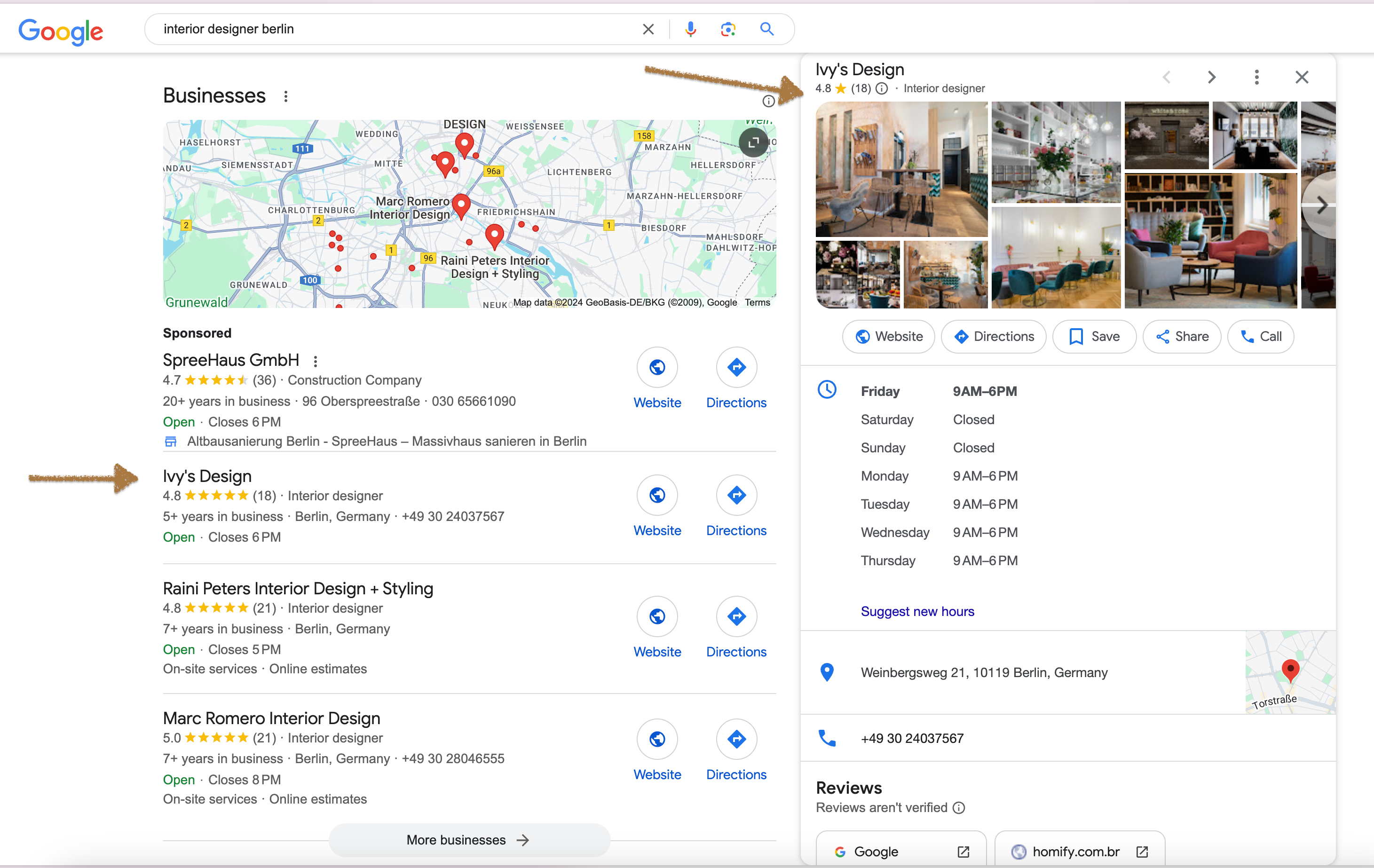Click Suggest new hours link

[917, 611]
